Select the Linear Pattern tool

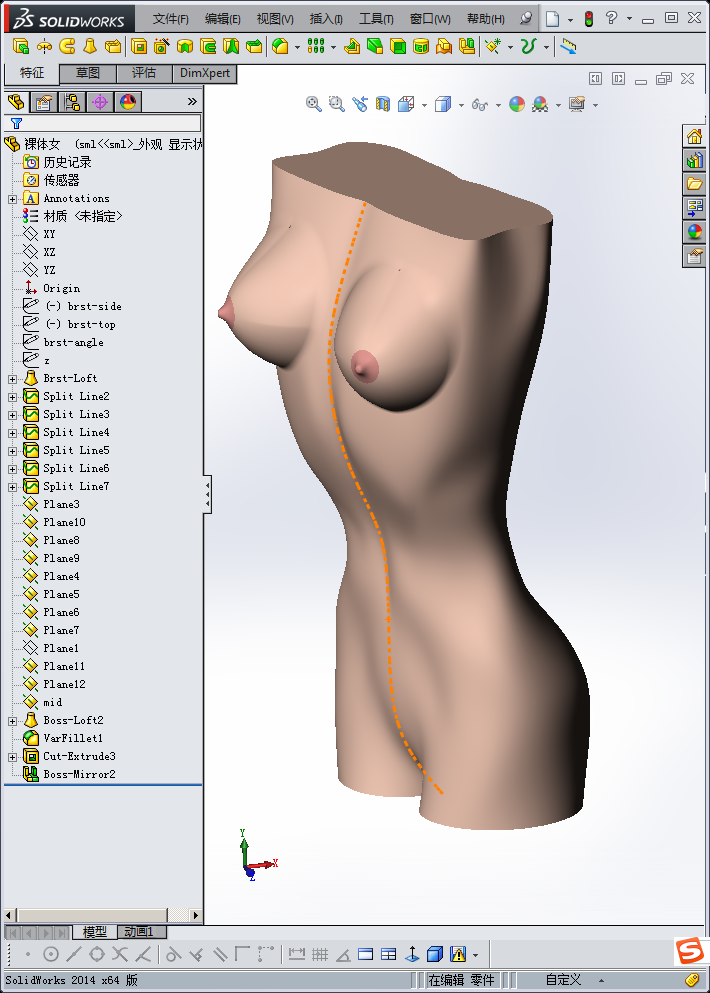pyautogui.click(x=315, y=46)
